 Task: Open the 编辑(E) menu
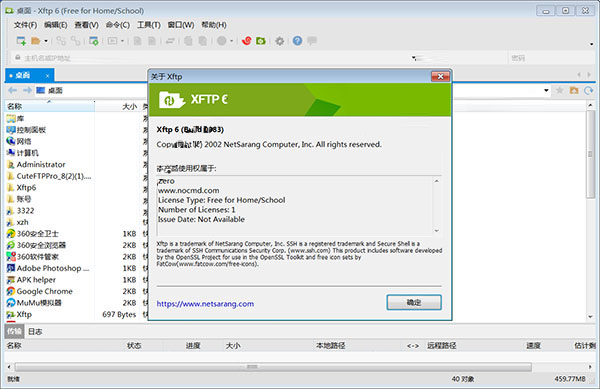55,25
